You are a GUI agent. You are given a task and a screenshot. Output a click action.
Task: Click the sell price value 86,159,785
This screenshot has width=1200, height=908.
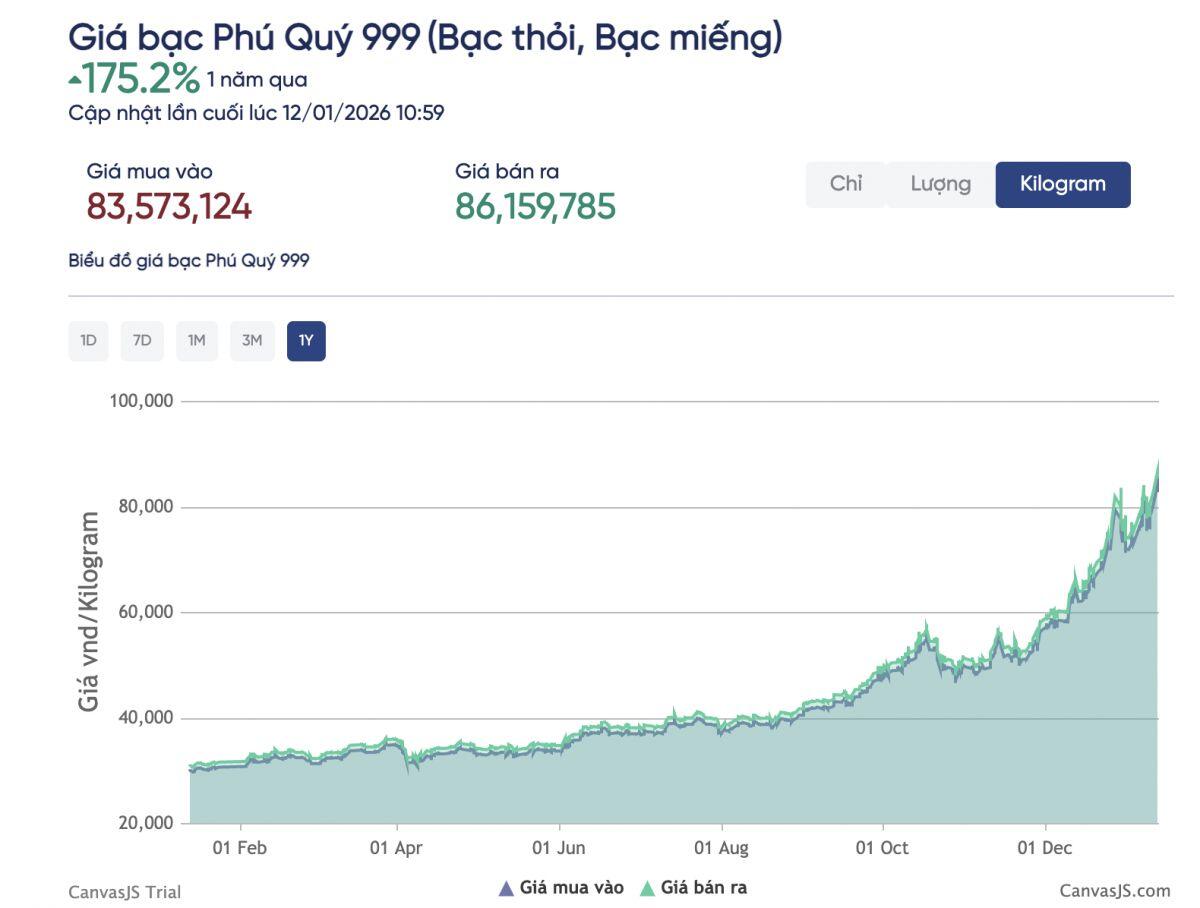click(535, 206)
